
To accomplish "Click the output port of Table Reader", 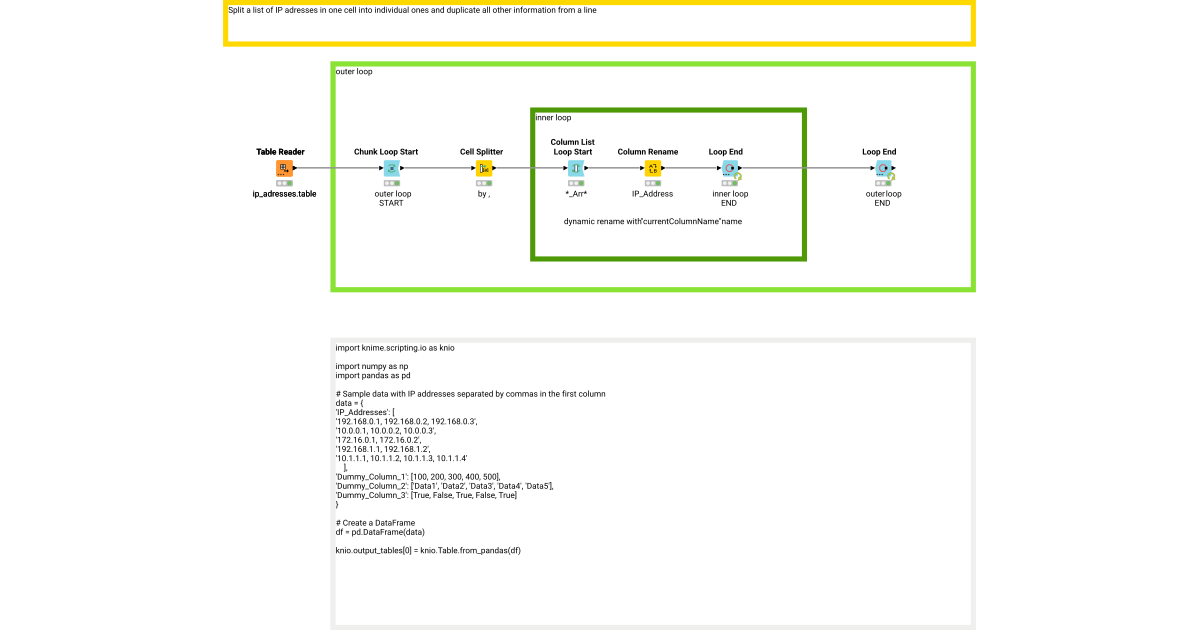I will tap(293, 168).
